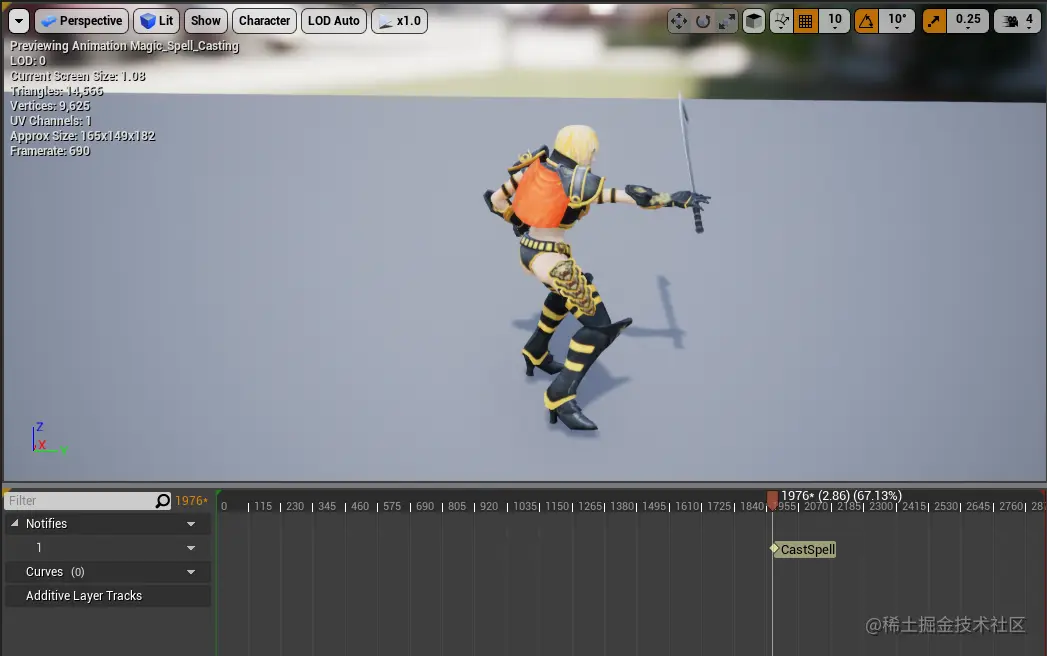Select the rotate gizmo tool
The height and width of the screenshot is (656, 1047).
point(703,21)
